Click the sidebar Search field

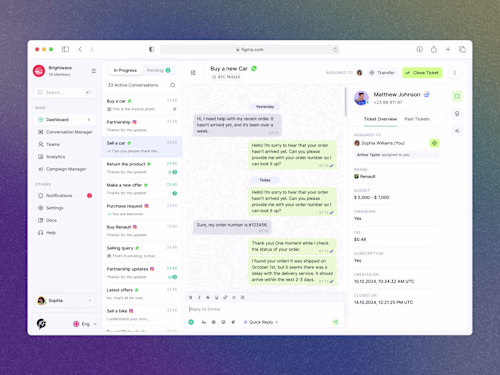pyautogui.click(x=65, y=92)
